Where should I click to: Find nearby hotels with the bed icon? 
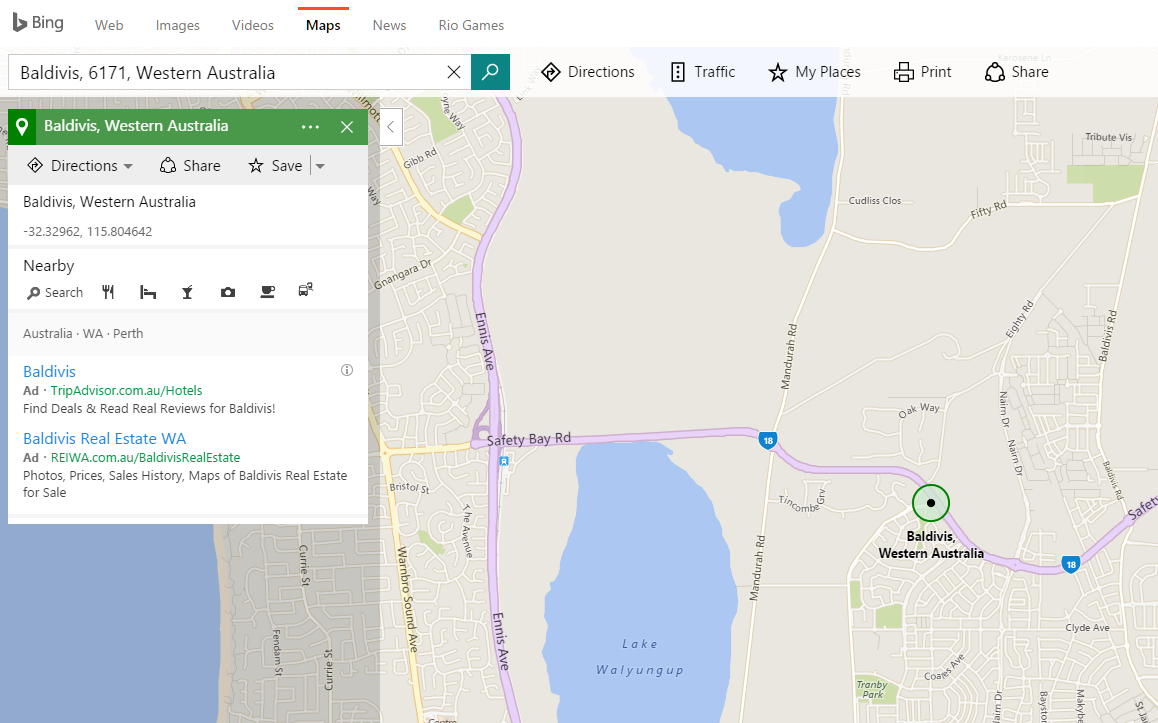coord(148,292)
